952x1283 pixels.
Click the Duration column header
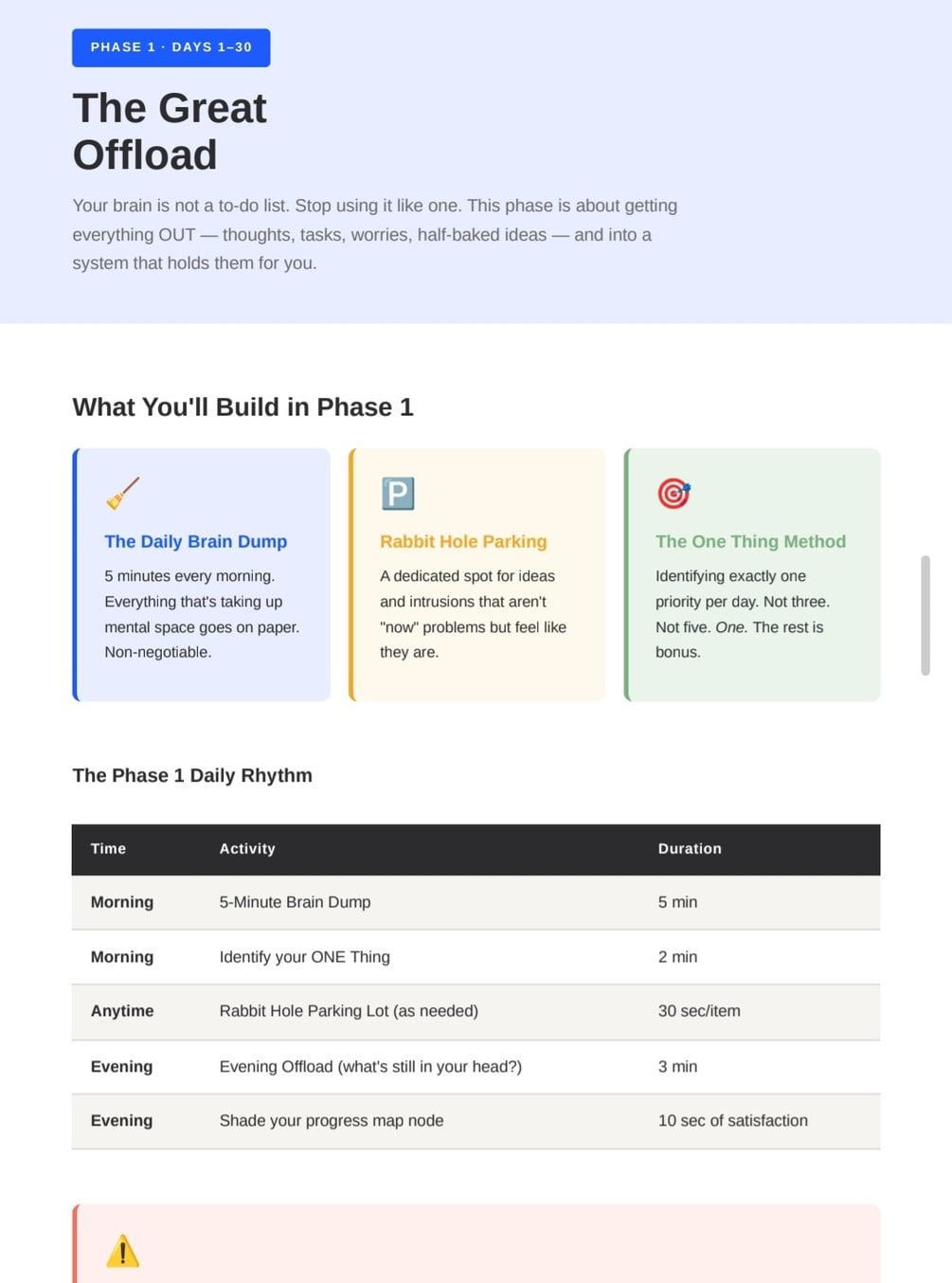coord(690,849)
